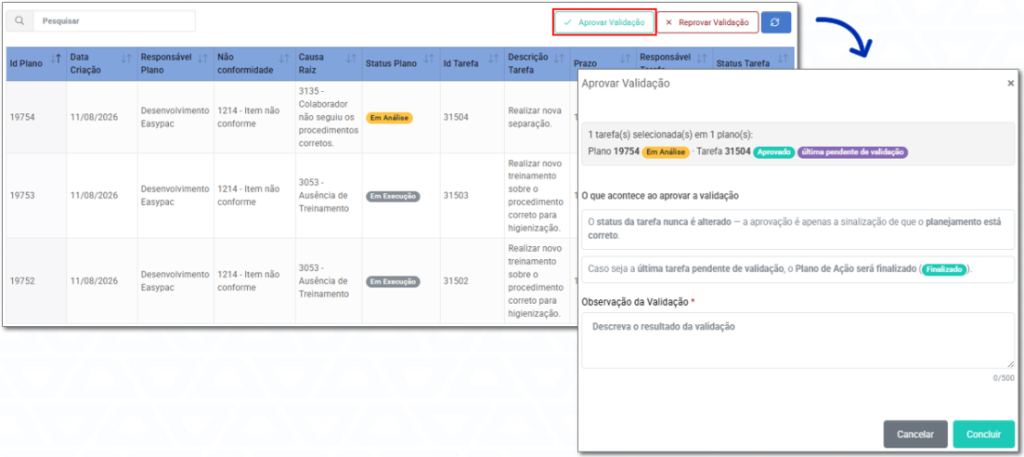Click the search magnifier icon

tap(20, 21)
